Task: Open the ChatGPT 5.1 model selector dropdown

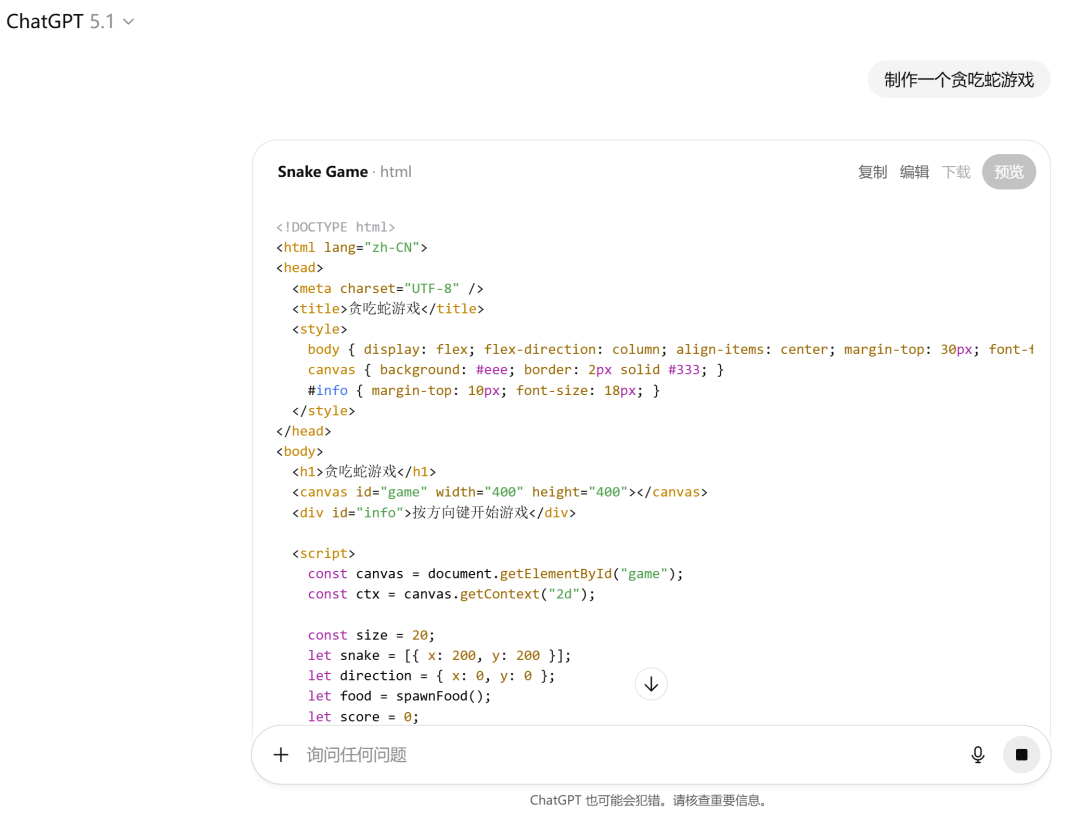Action: (x=70, y=22)
